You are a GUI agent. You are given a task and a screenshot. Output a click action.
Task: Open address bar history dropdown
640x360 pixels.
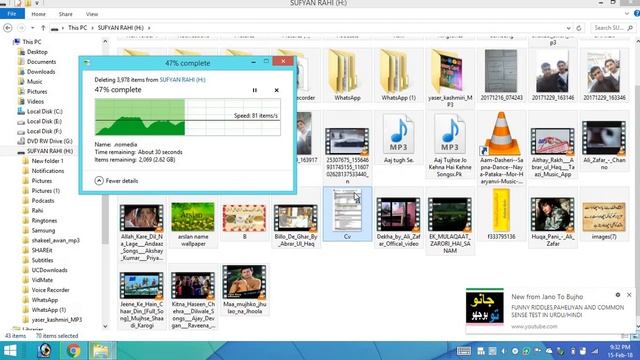[569, 28]
